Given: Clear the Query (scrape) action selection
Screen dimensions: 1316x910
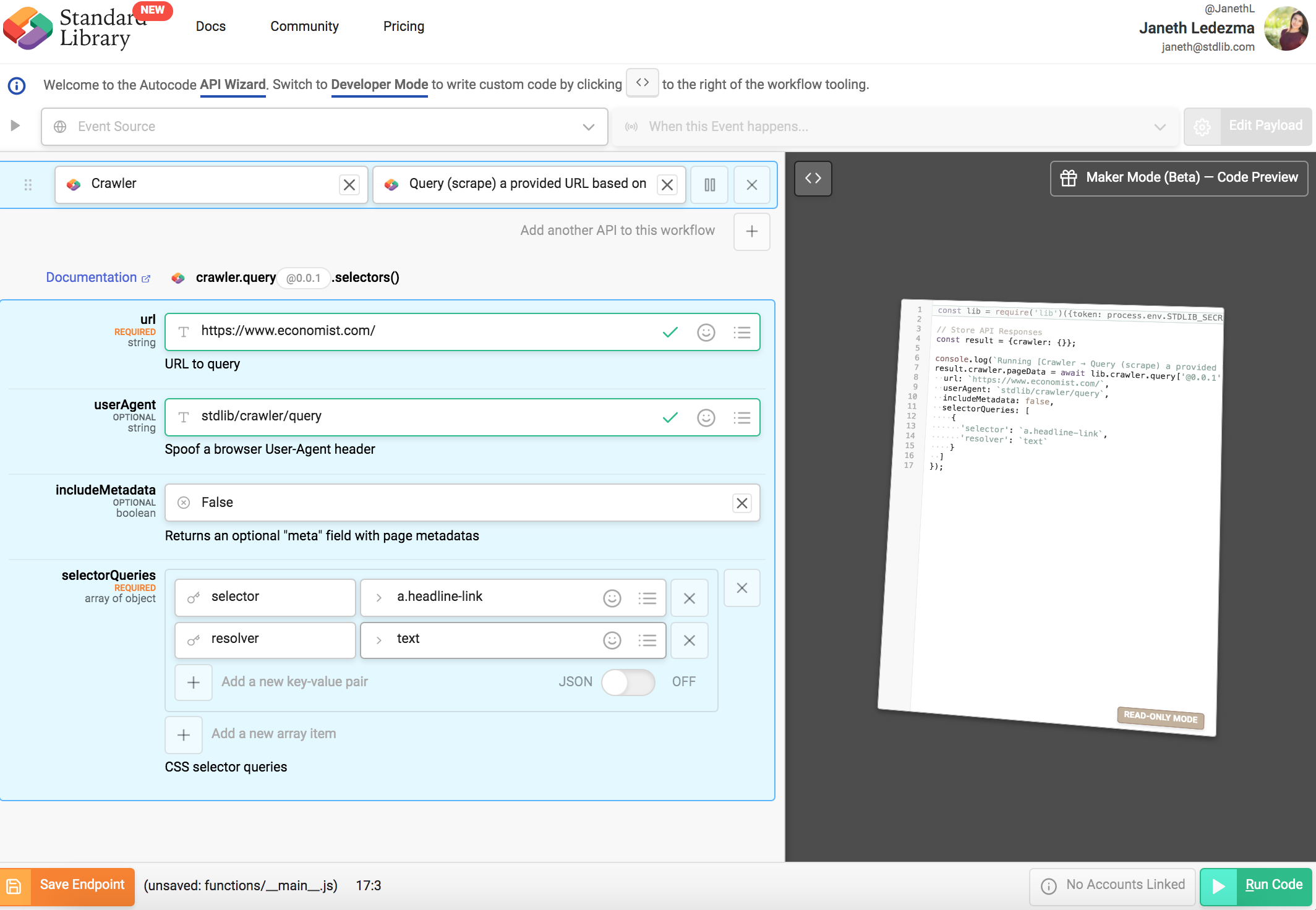Looking at the screenshot, I should tap(667, 185).
